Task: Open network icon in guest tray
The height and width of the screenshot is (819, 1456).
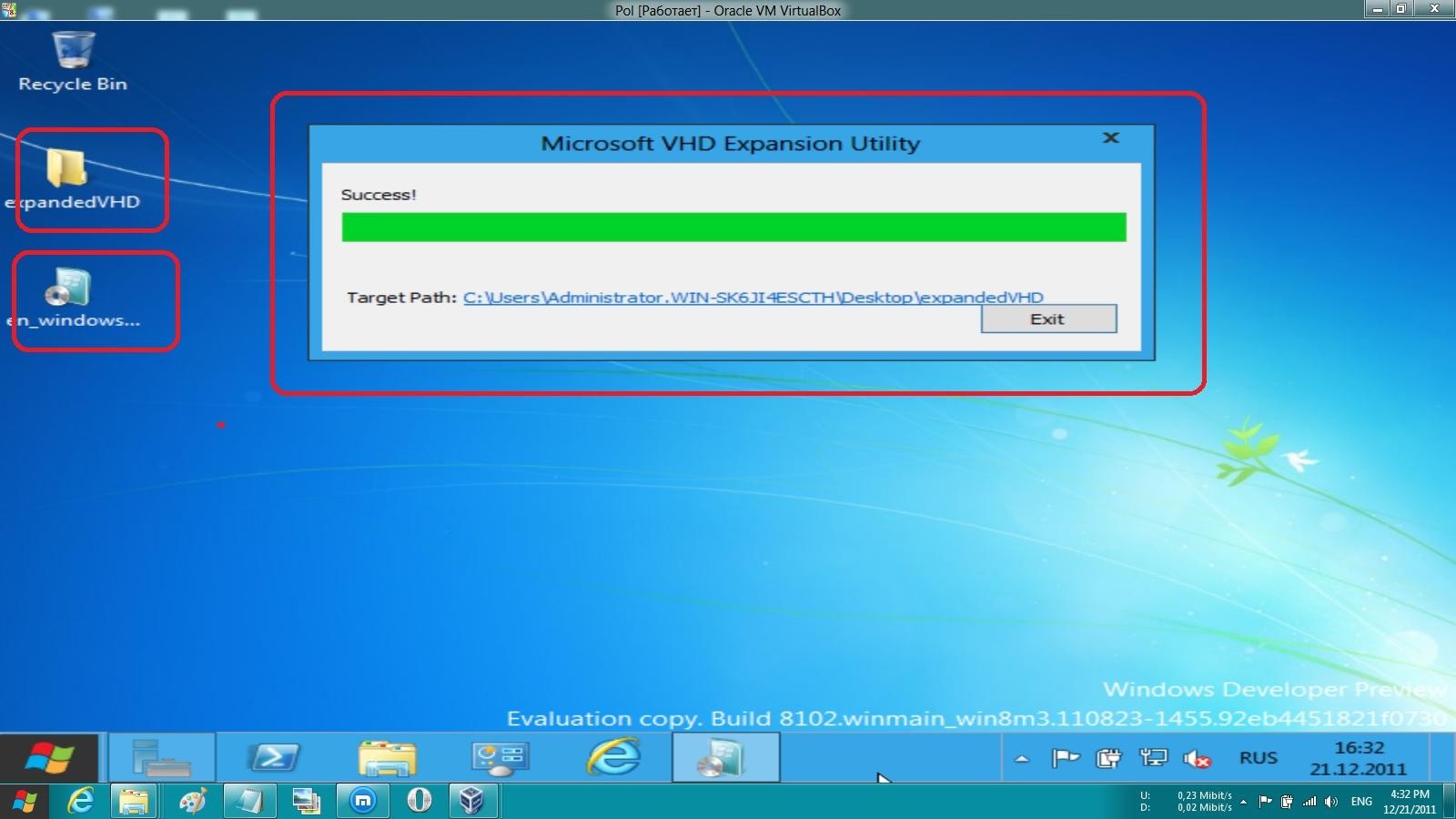Action: pyautogui.click(x=1153, y=758)
